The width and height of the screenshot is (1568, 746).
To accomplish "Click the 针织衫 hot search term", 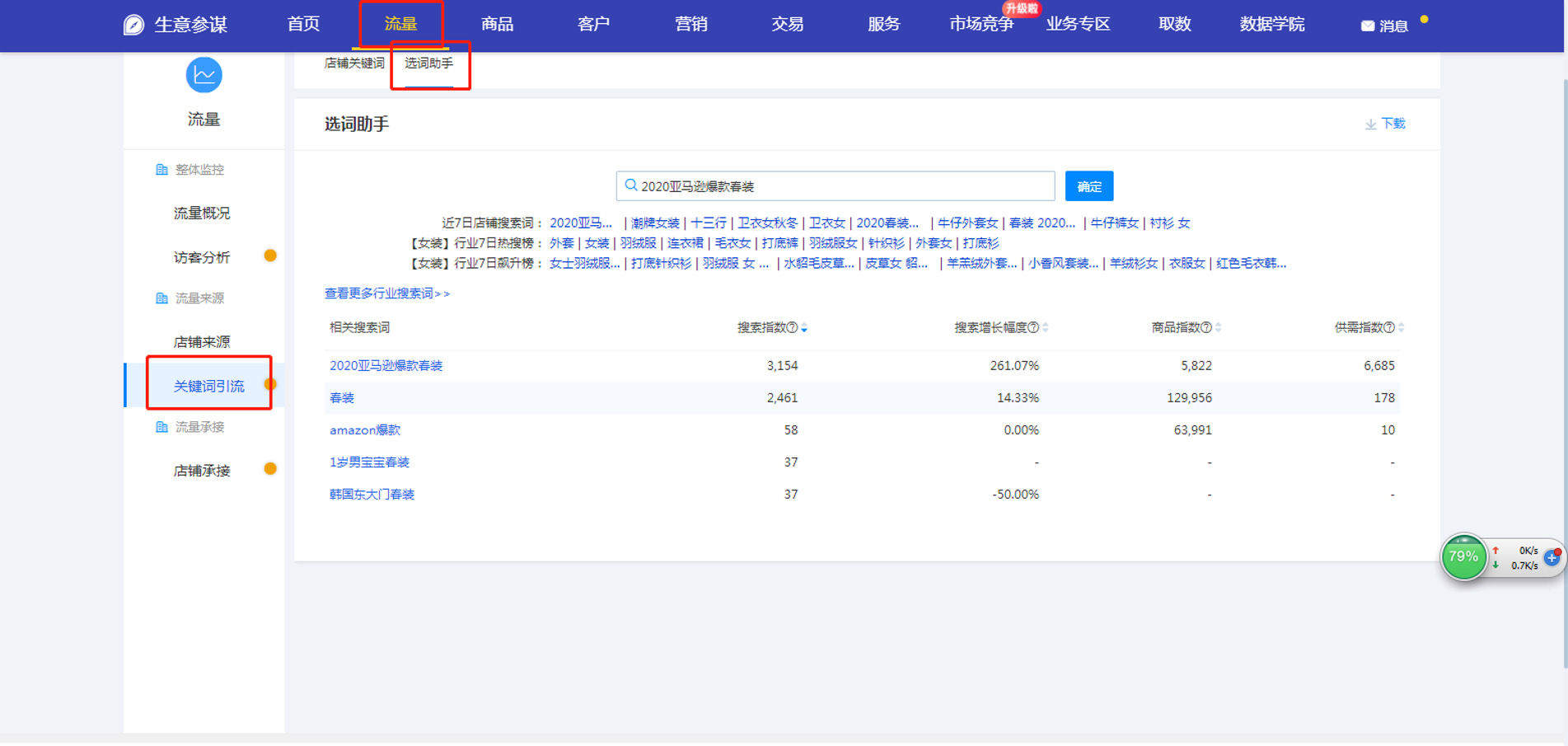I will (887, 243).
